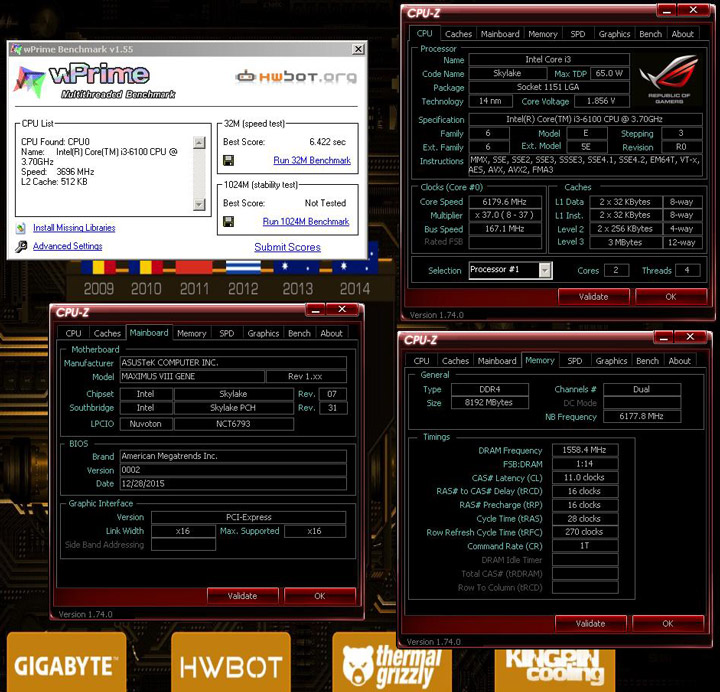Click the save icon for the 32M score
This screenshot has width=720, height=692.
pyautogui.click(x=228, y=160)
